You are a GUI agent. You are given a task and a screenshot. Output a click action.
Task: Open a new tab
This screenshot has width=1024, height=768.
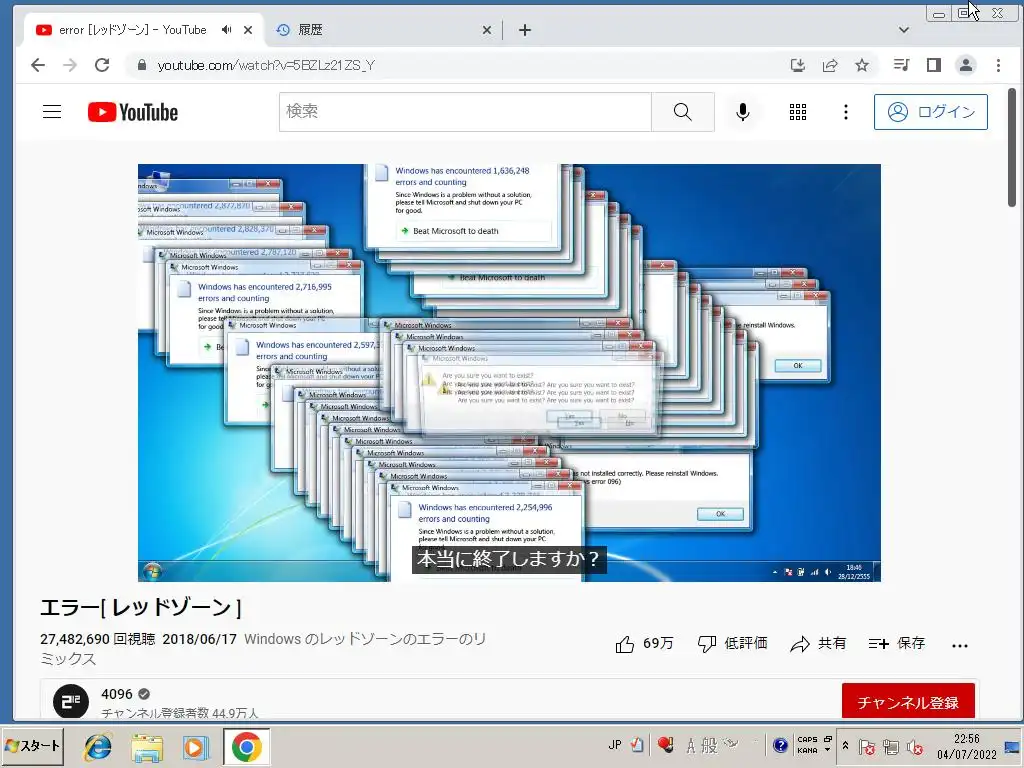tap(524, 30)
